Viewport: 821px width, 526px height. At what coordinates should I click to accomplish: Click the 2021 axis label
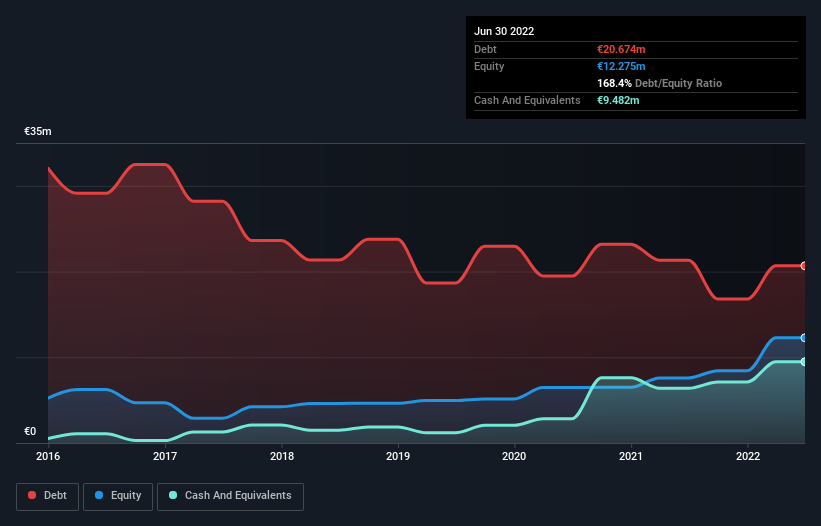[631, 456]
